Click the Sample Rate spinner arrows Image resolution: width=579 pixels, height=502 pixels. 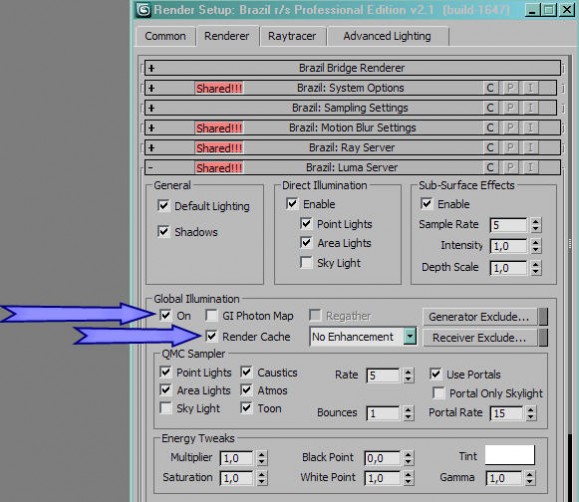(535, 225)
